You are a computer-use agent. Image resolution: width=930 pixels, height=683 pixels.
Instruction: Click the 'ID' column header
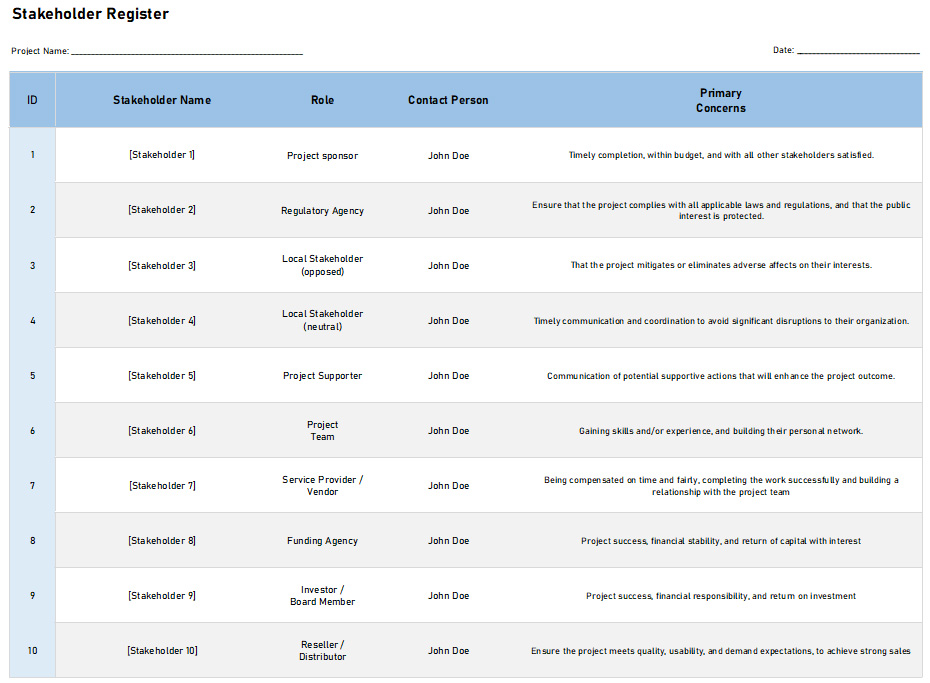[x=33, y=100]
